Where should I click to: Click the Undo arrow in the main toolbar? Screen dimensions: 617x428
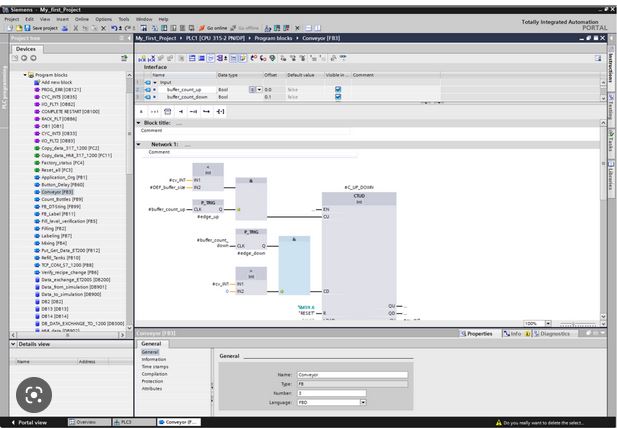[x=114, y=28]
